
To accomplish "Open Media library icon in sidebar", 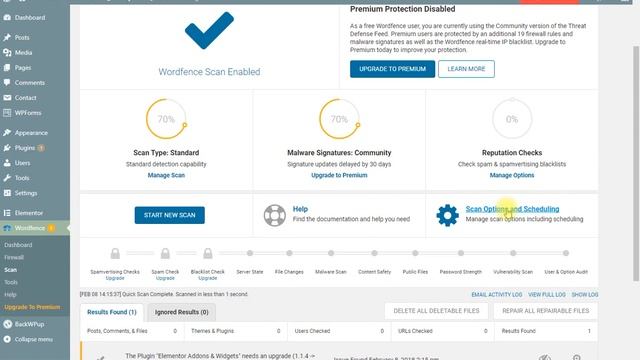I will tap(7, 52).
